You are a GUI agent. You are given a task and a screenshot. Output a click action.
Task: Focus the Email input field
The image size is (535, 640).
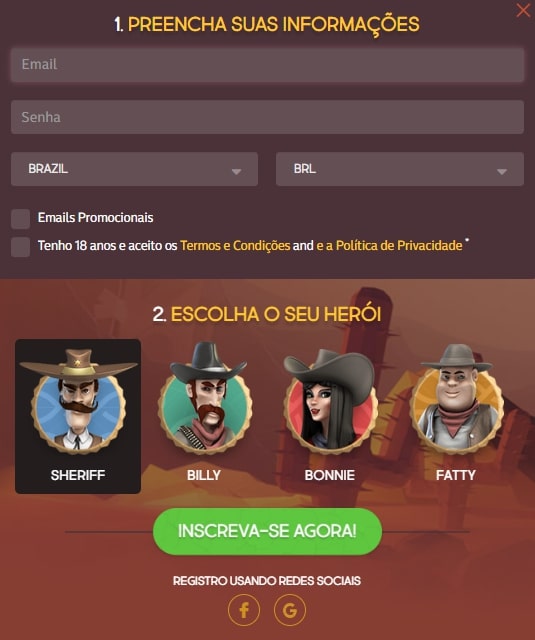coord(267,65)
